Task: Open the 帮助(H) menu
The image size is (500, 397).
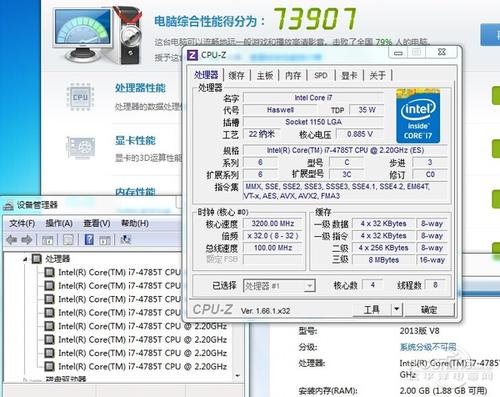Action: [x=135, y=223]
